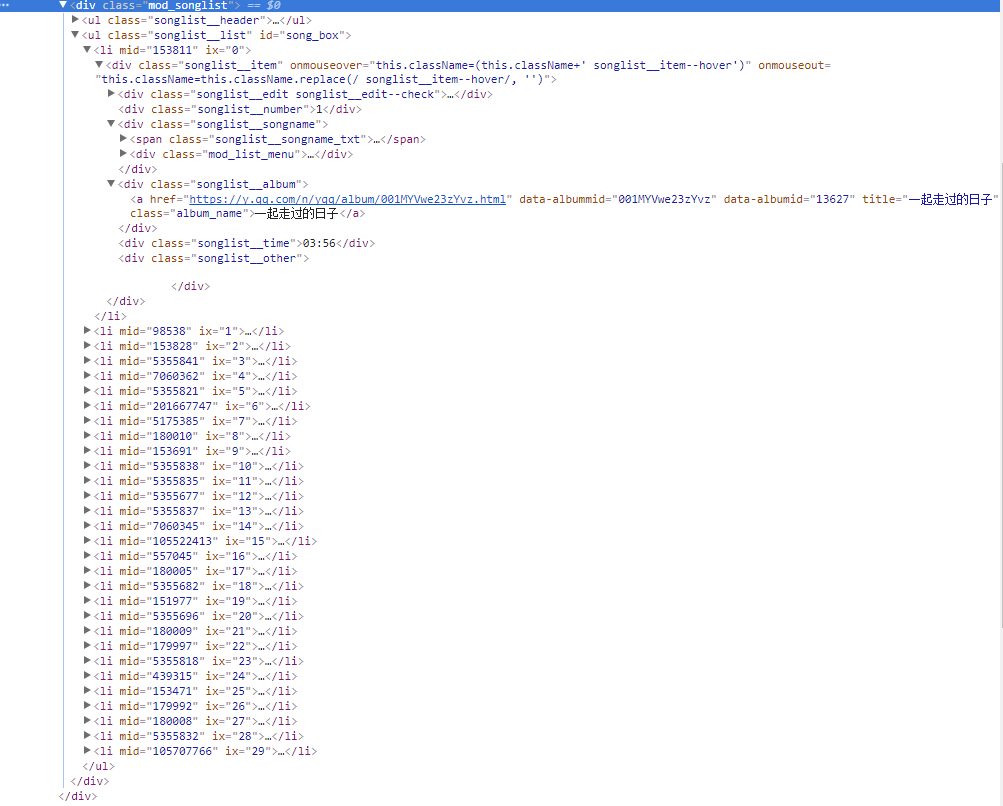Click data-albummid value "001MYVwe23zYvz"
This screenshot has height=806, width=1003.
(664, 200)
